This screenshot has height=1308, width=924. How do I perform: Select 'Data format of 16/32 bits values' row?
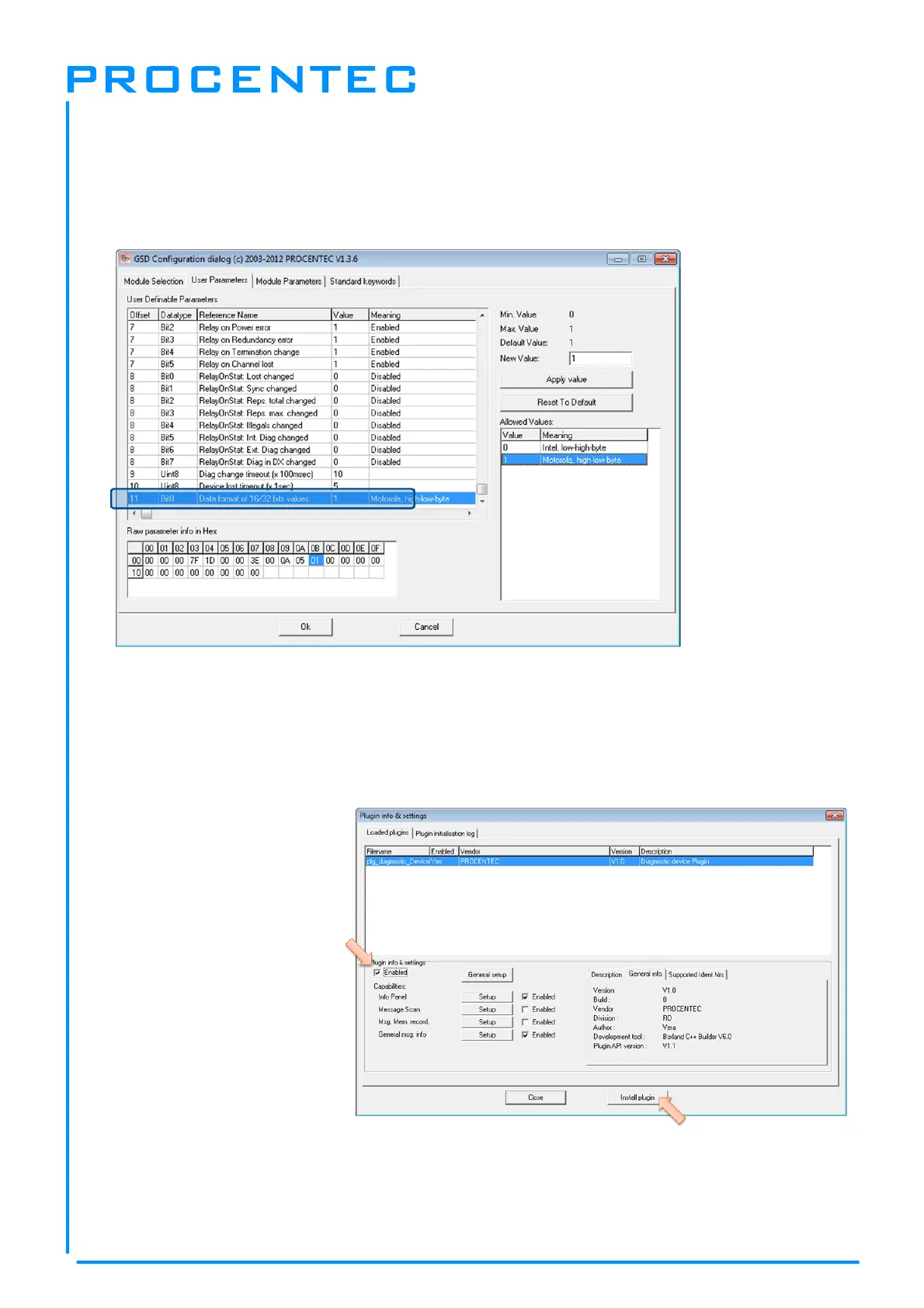pos(301,499)
